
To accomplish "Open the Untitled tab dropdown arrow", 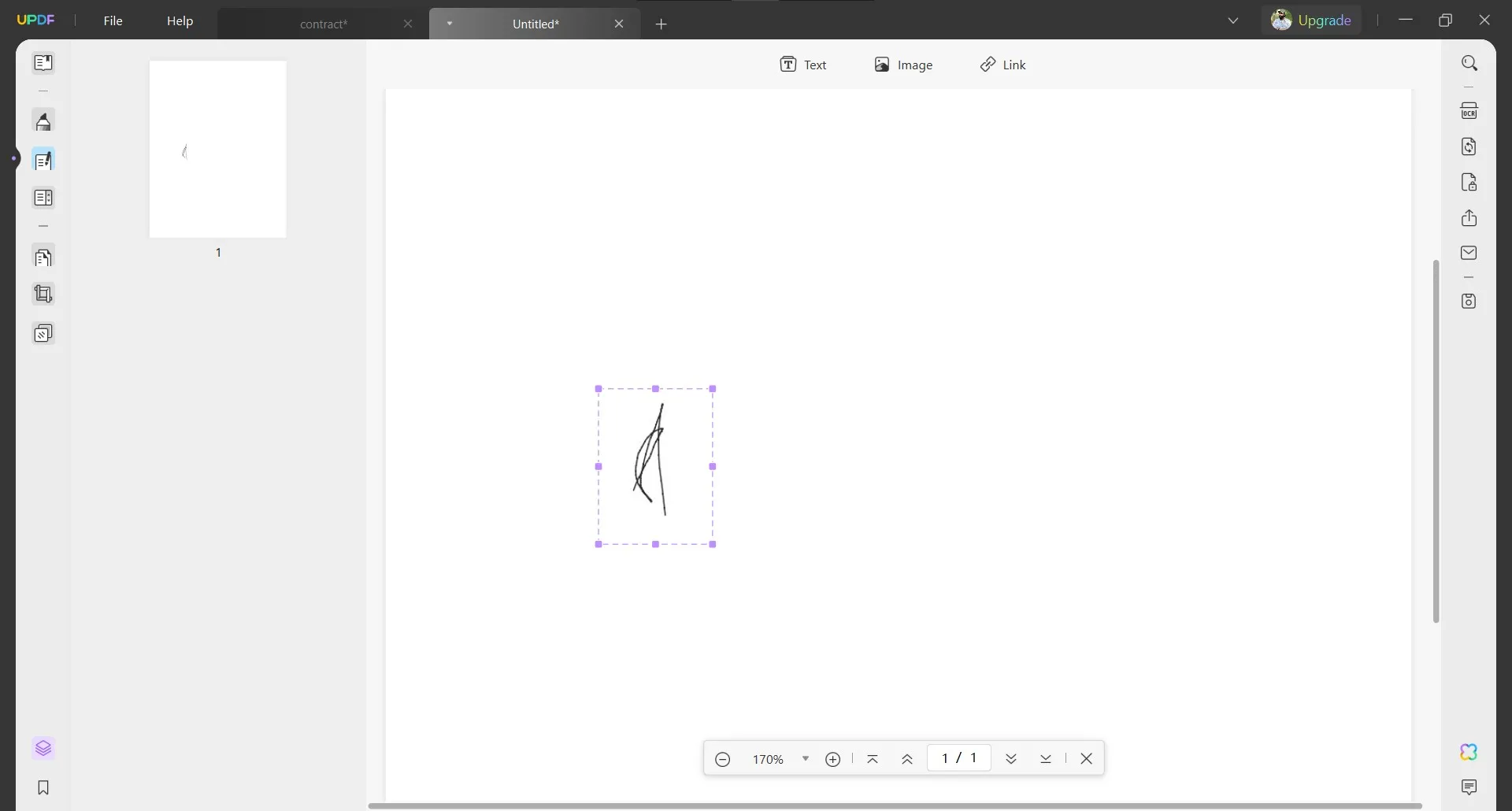I will pos(450,24).
